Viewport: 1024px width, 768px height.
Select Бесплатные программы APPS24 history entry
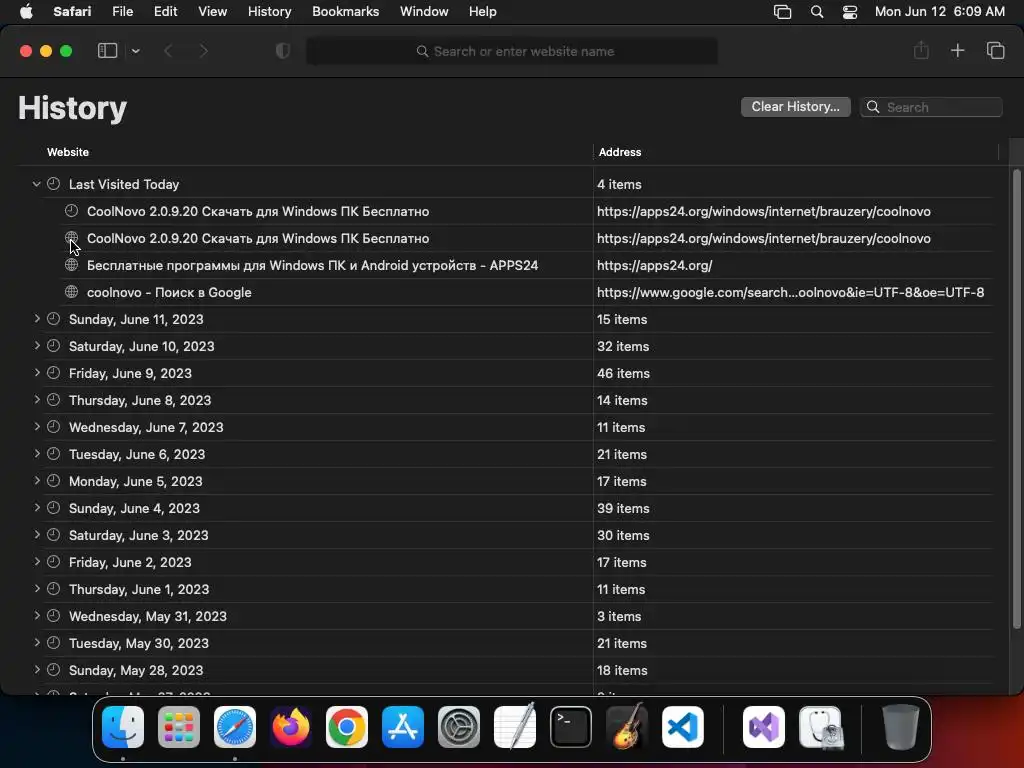click(312, 265)
